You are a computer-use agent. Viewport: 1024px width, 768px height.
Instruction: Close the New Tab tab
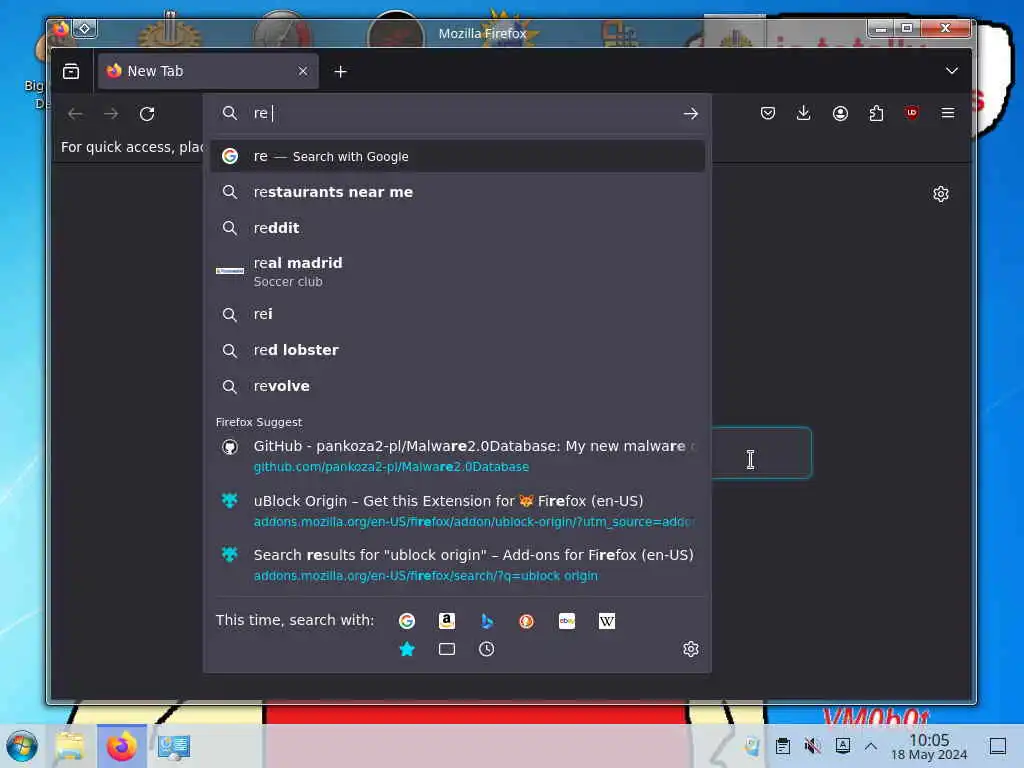[303, 71]
